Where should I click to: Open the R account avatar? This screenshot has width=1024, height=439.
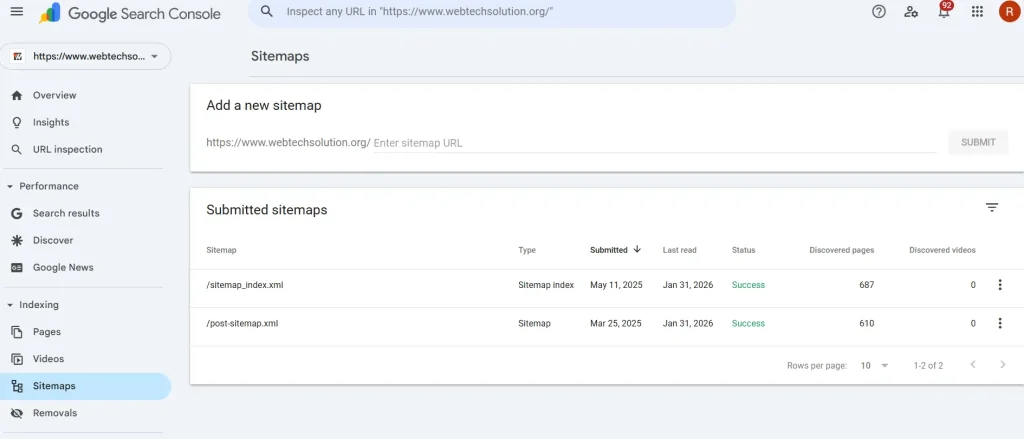1010,12
